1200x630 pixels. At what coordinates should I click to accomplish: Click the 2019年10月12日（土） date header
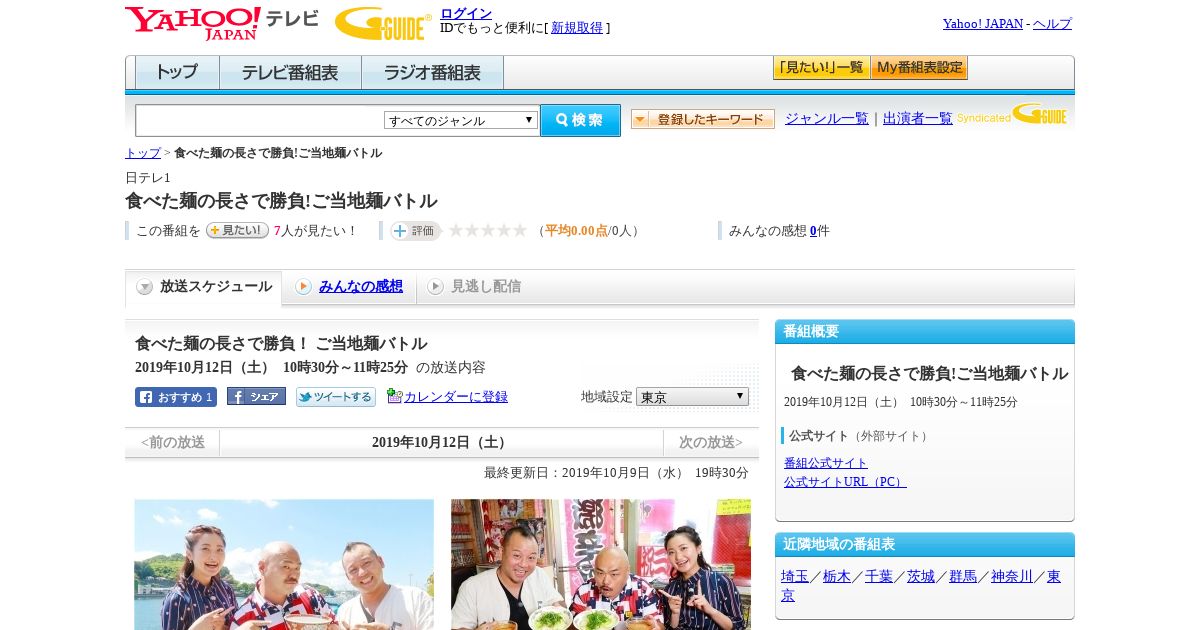pos(441,442)
